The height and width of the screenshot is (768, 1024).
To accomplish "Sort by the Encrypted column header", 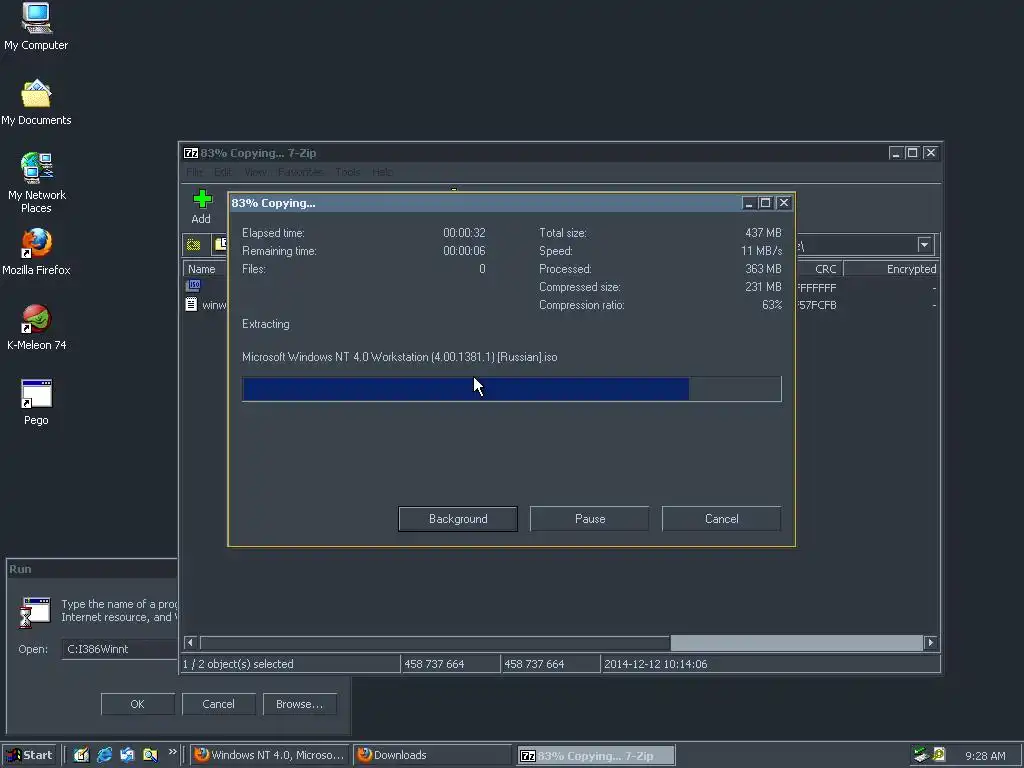I will [891, 269].
